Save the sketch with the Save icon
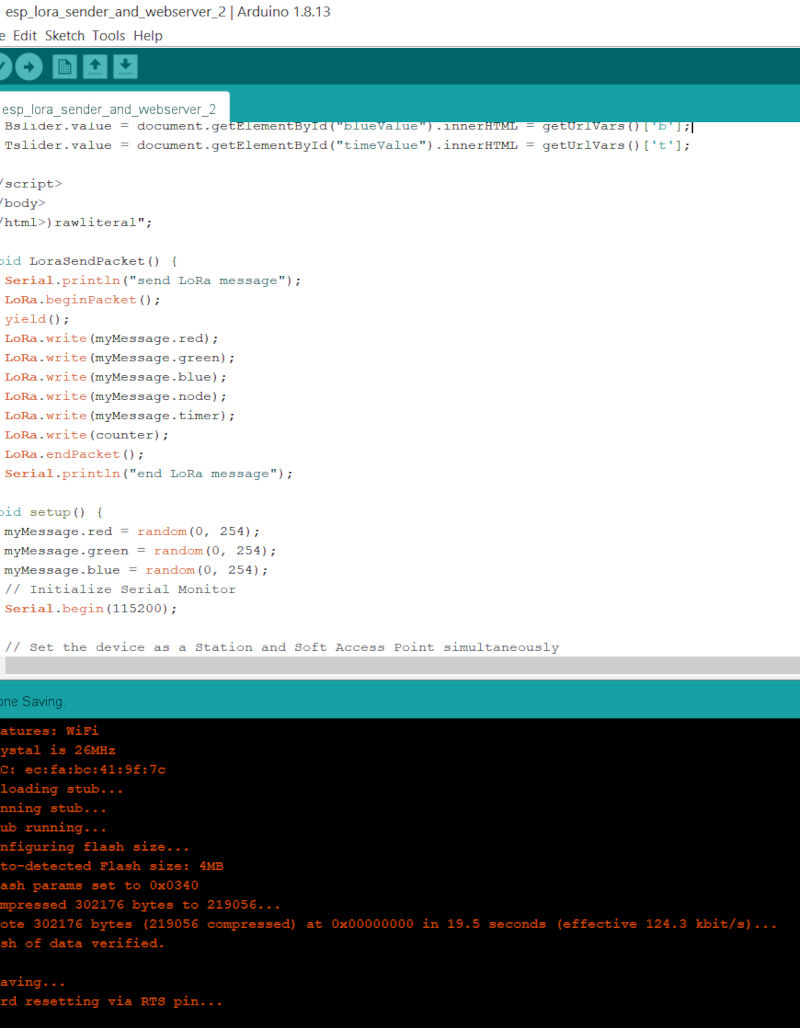The image size is (800, 1028). pyautogui.click(x=125, y=66)
